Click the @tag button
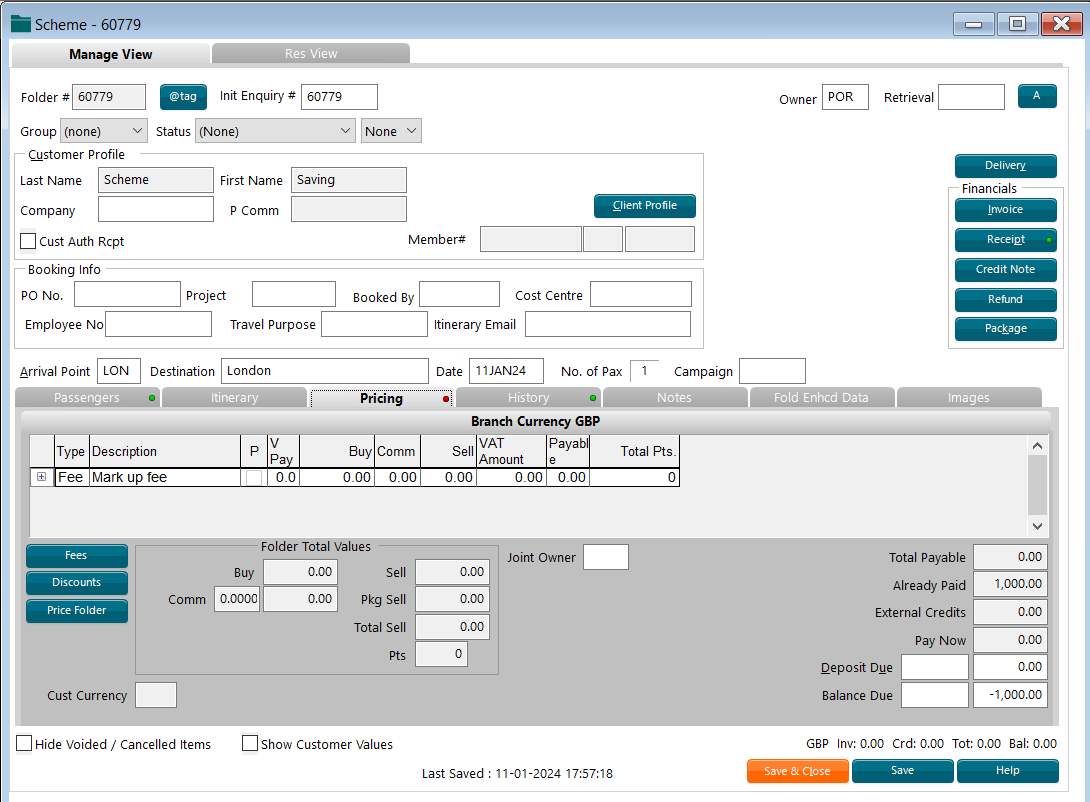 tap(183, 97)
